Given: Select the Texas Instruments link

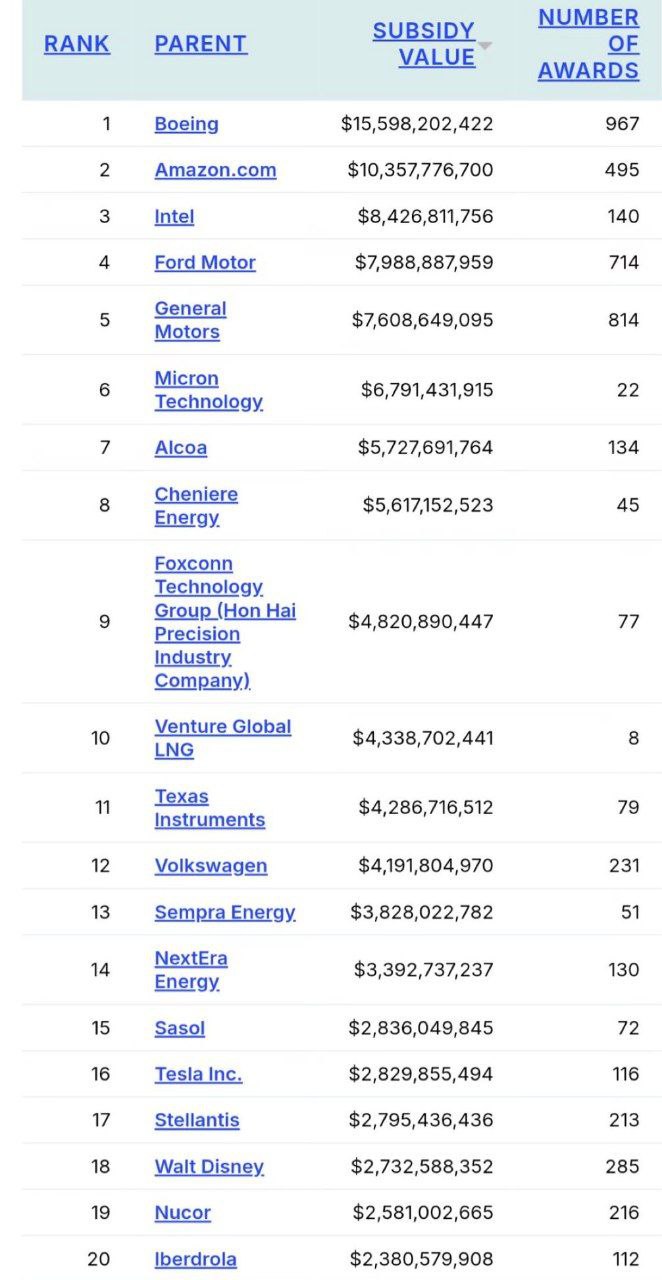Looking at the screenshot, I should tap(209, 808).
